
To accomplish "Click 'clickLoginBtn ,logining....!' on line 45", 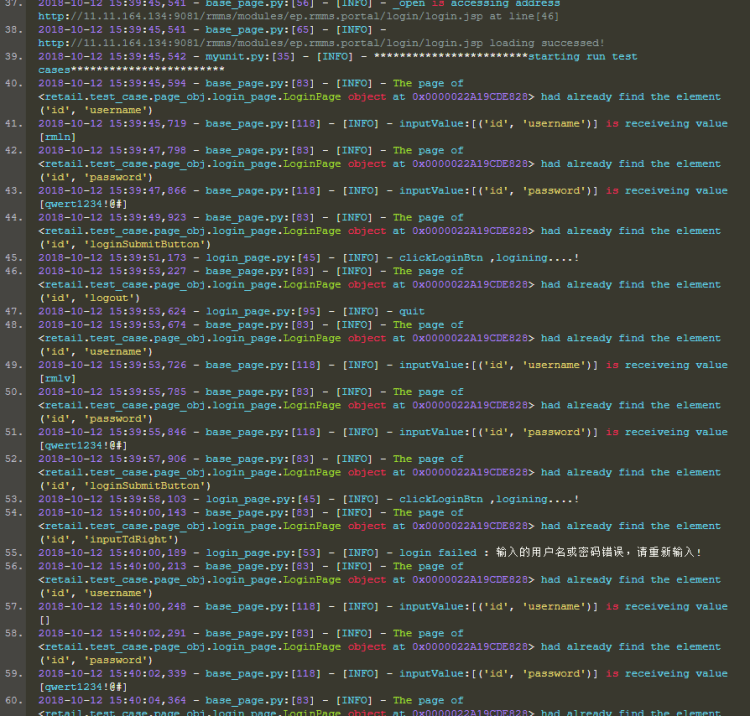I will [x=489, y=258].
